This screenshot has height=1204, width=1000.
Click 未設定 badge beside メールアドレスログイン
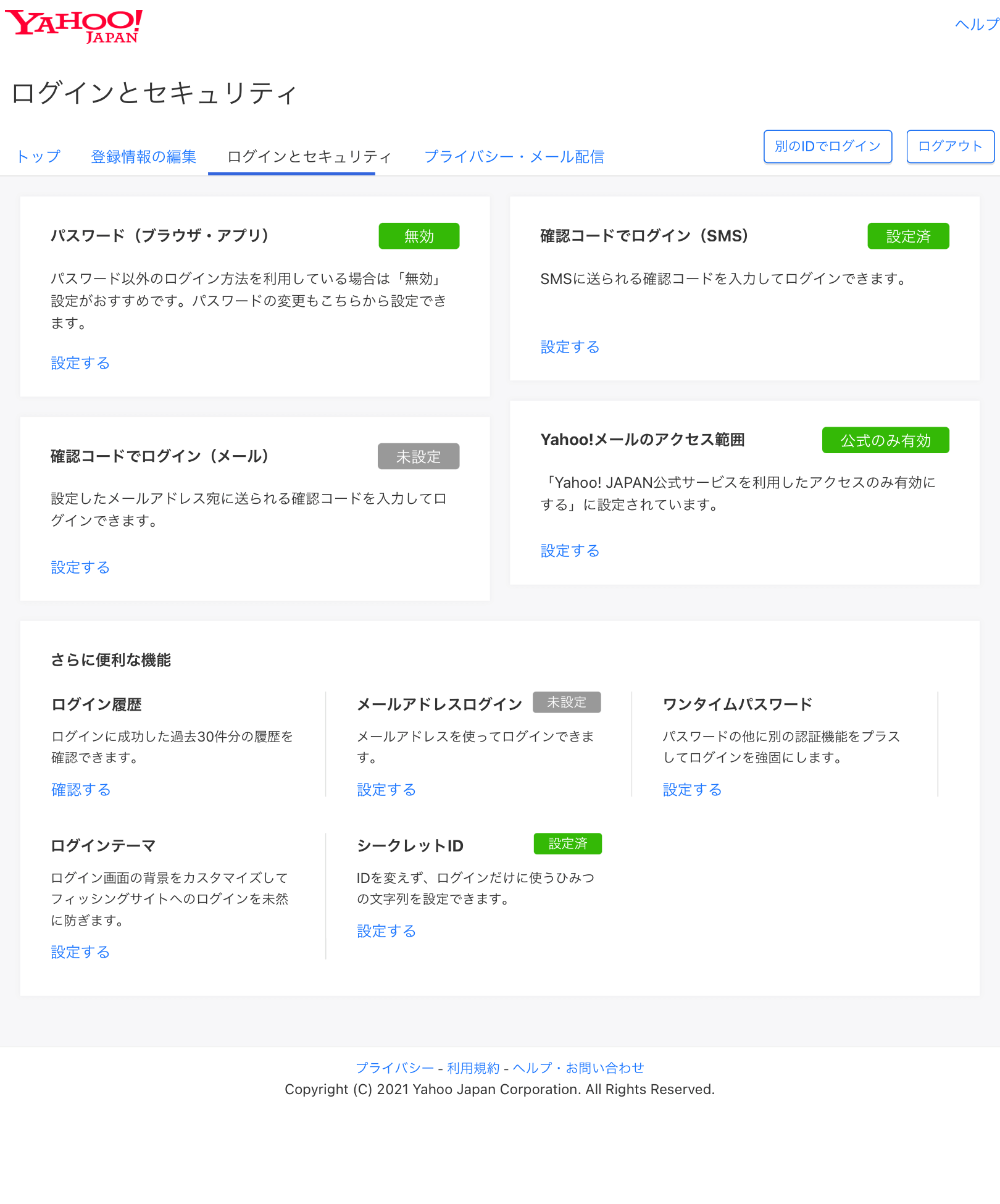pos(567,702)
